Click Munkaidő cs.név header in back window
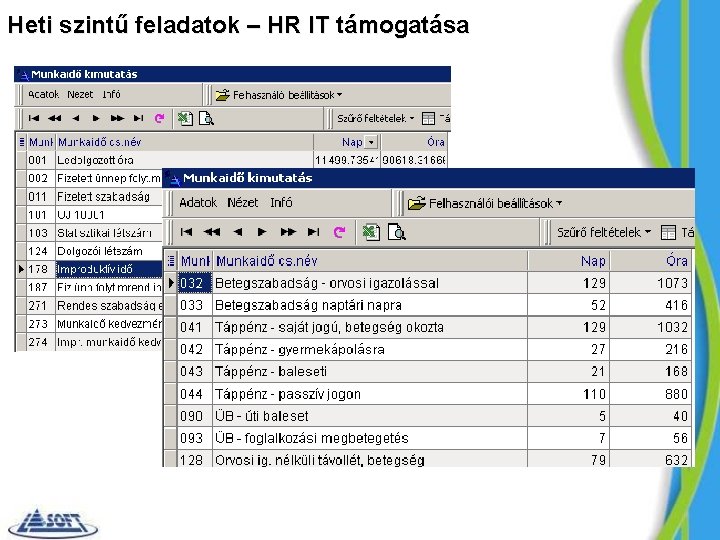The width and height of the screenshot is (720, 540). (185, 142)
